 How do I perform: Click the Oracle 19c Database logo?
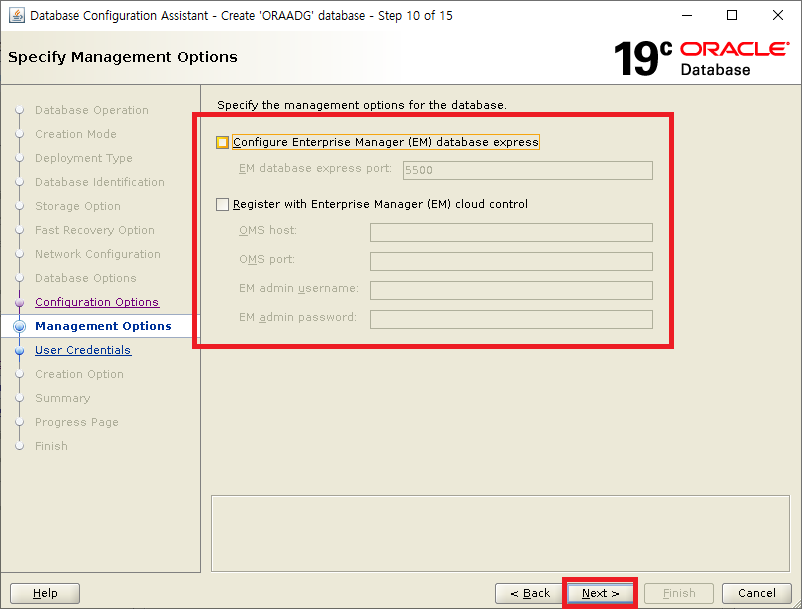coord(701,58)
